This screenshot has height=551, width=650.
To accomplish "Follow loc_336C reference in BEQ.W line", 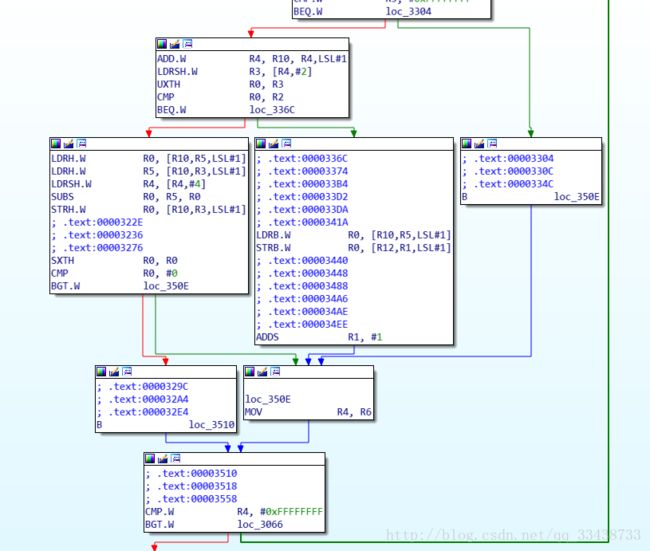I will pyautogui.click(x=272, y=110).
